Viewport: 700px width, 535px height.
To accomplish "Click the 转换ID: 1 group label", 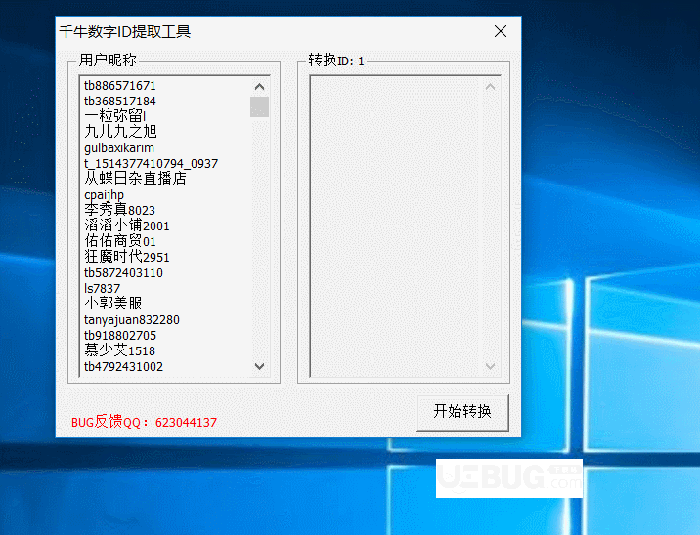I will [336, 60].
